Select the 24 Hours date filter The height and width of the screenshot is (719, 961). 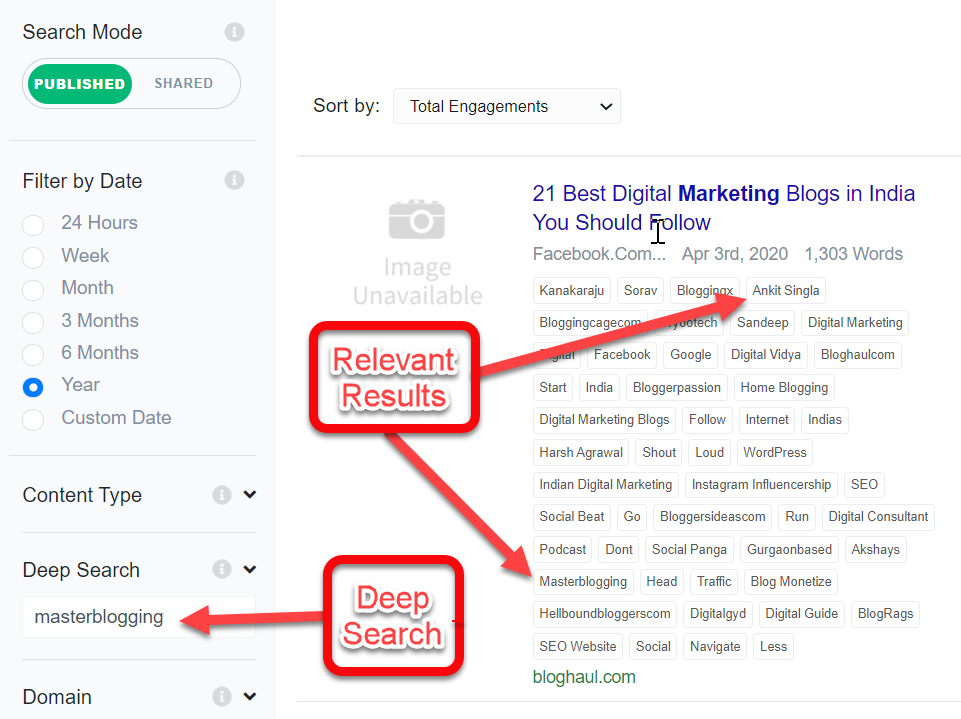[x=33, y=225]
